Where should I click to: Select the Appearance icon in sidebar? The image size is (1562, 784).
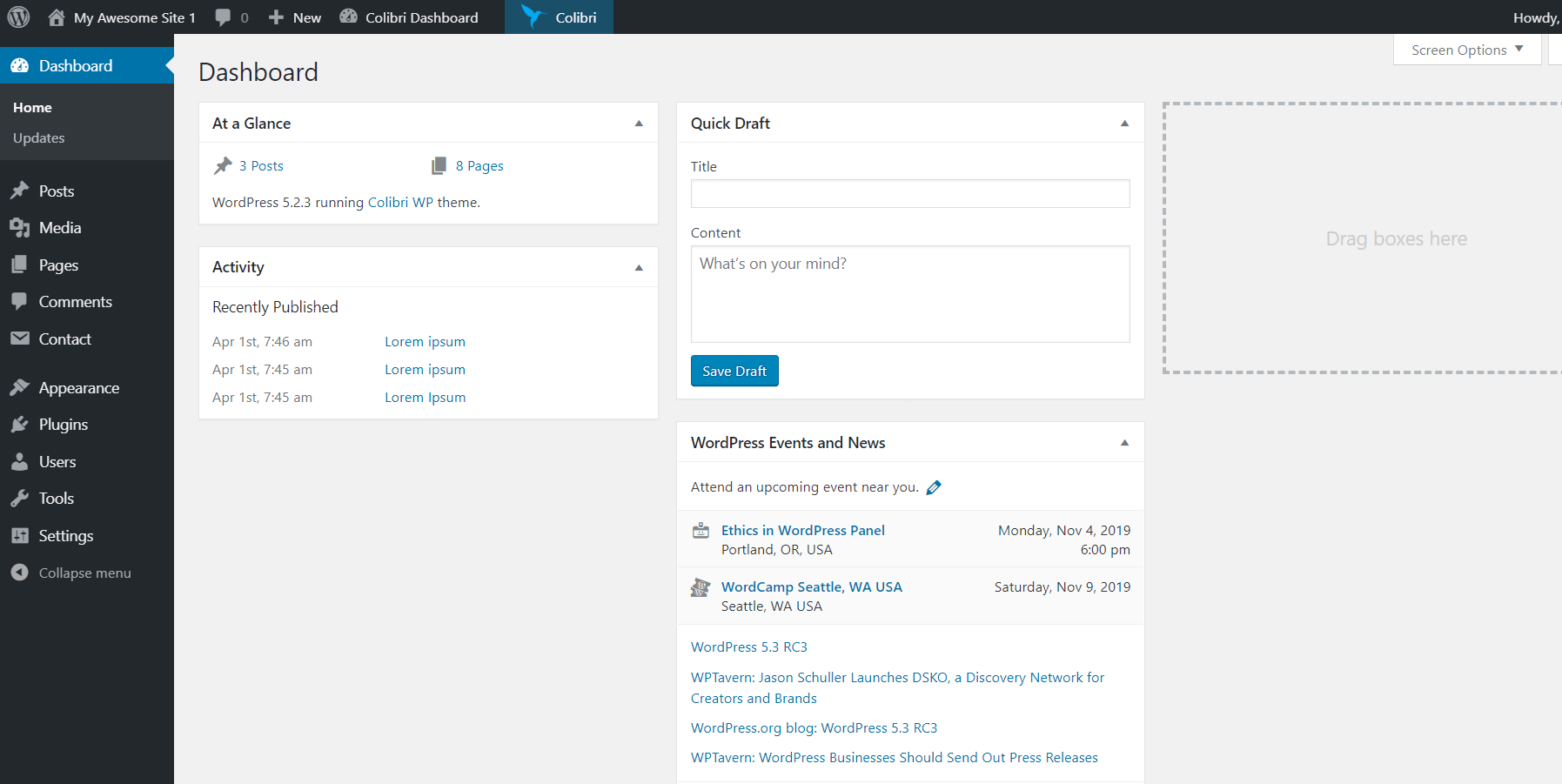click(21, 387)
